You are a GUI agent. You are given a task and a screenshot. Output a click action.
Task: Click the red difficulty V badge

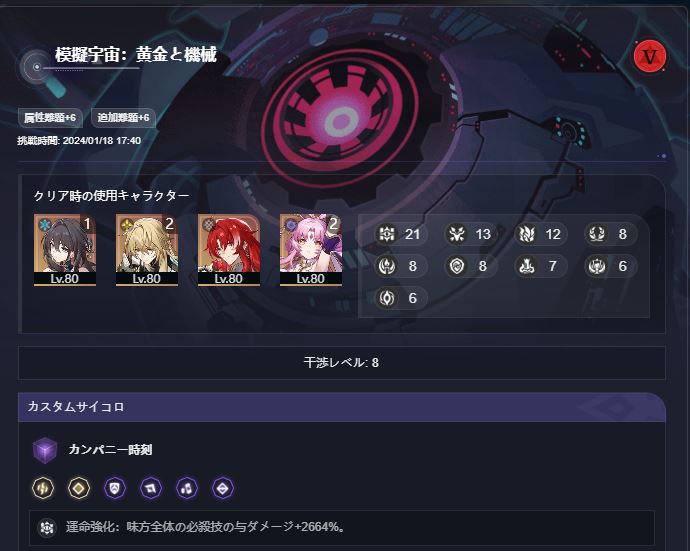(650, 56)
